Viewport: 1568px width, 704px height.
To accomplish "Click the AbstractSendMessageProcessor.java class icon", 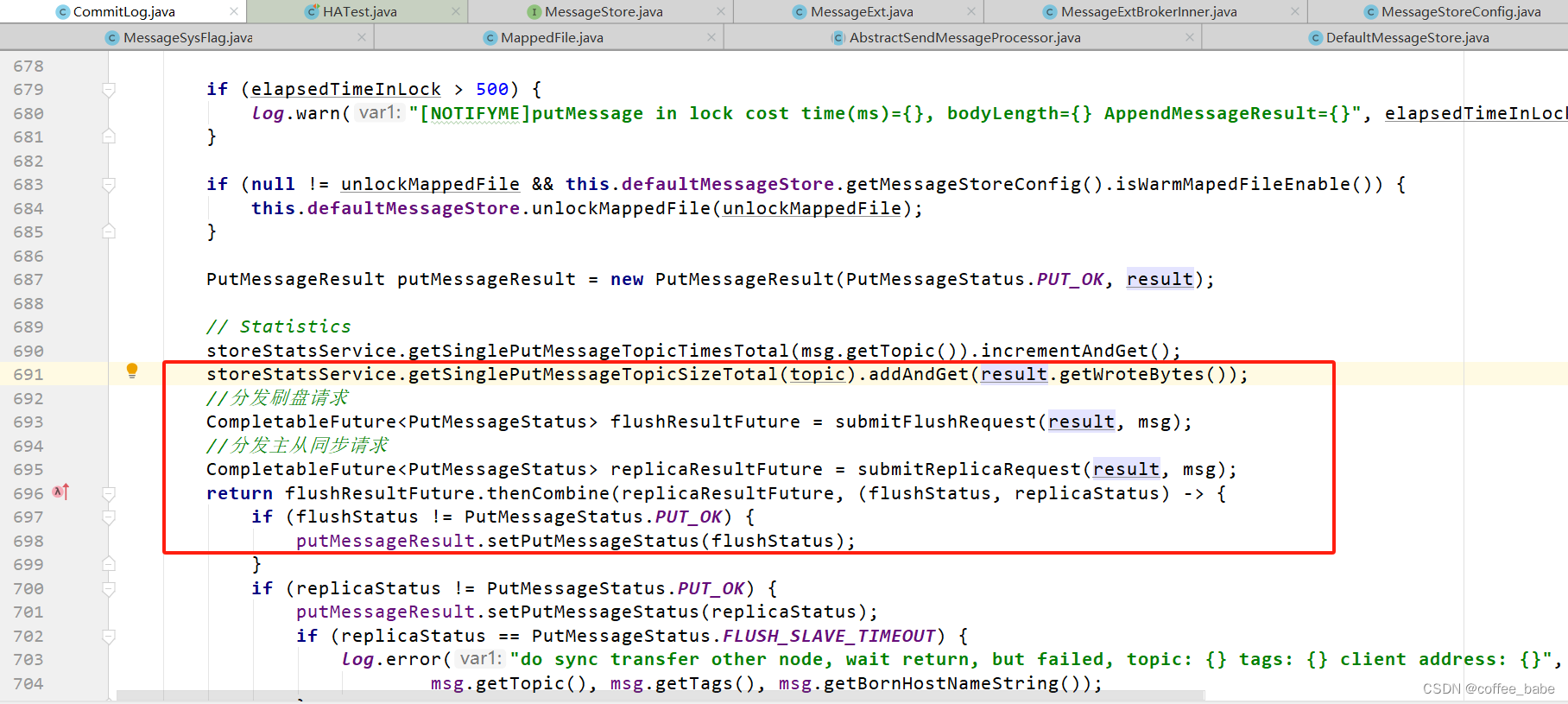I will click(838, 38).
